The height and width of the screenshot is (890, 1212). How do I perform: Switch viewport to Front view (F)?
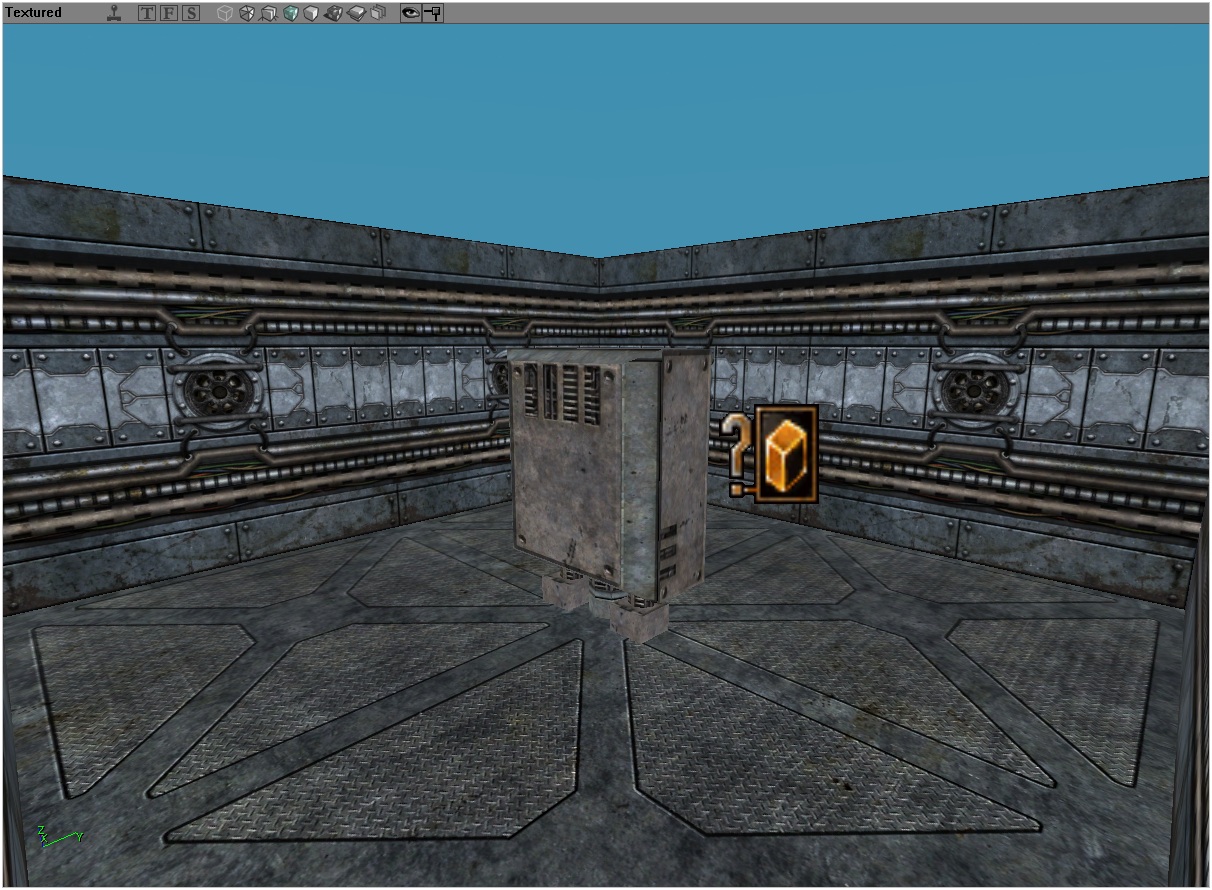click(x=168, y=14)
